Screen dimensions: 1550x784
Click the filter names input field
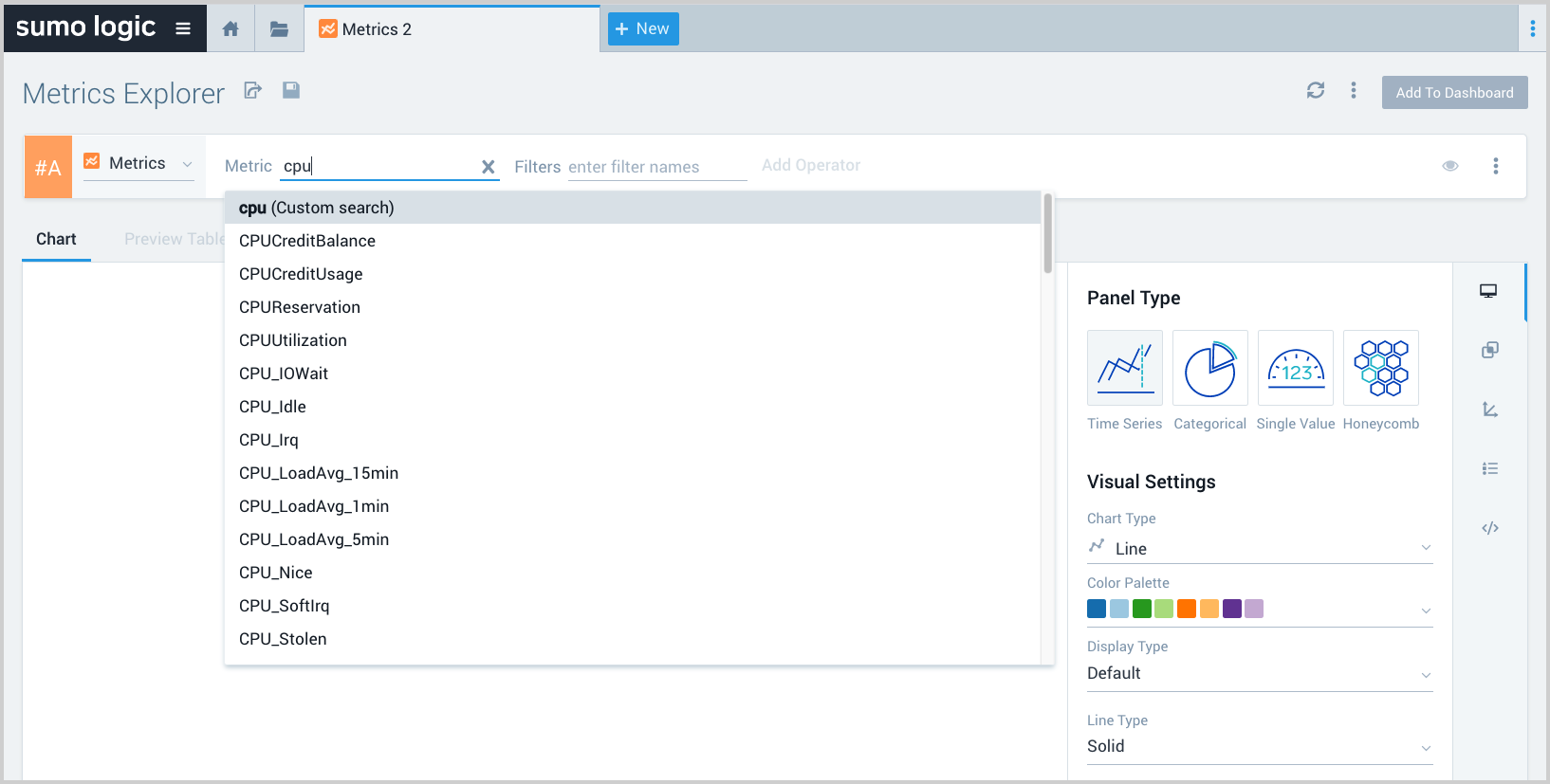point(656,167)
